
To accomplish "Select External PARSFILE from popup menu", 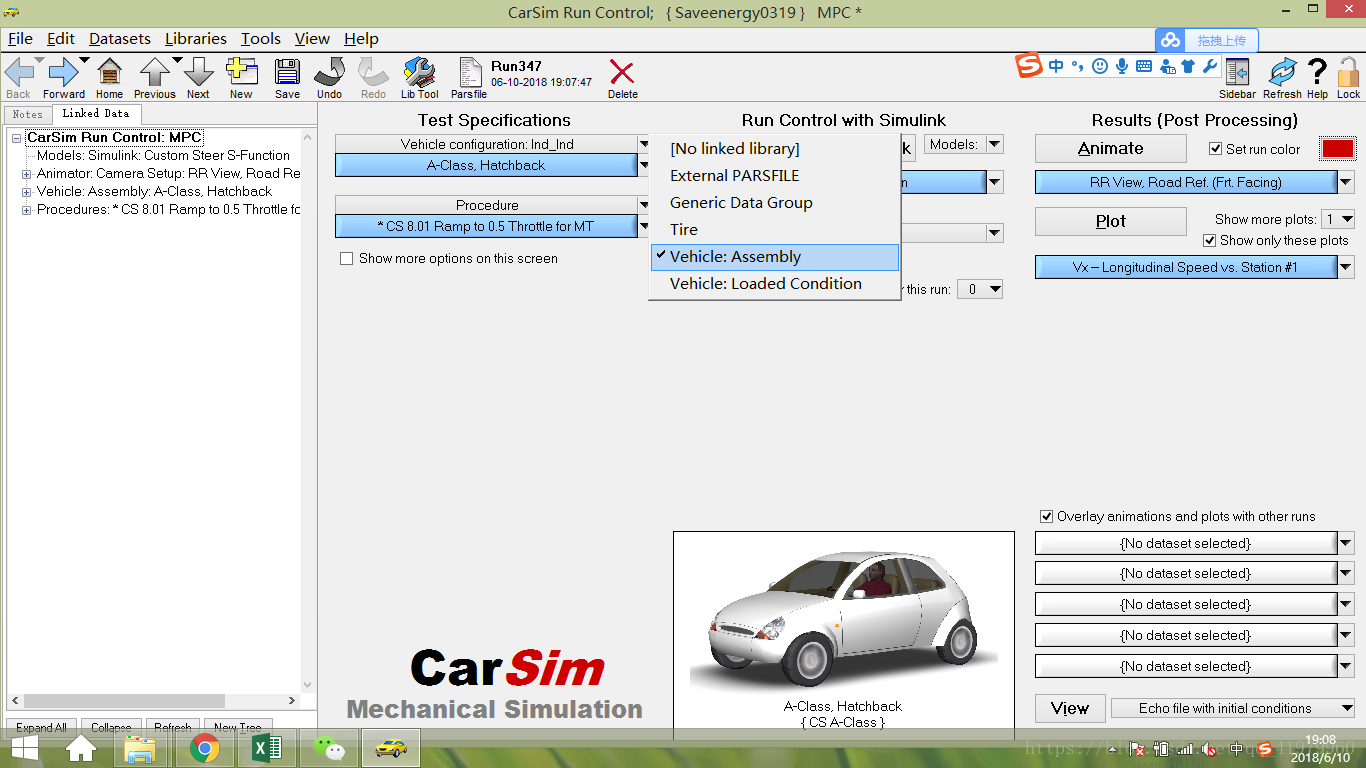I will (774, 176).
